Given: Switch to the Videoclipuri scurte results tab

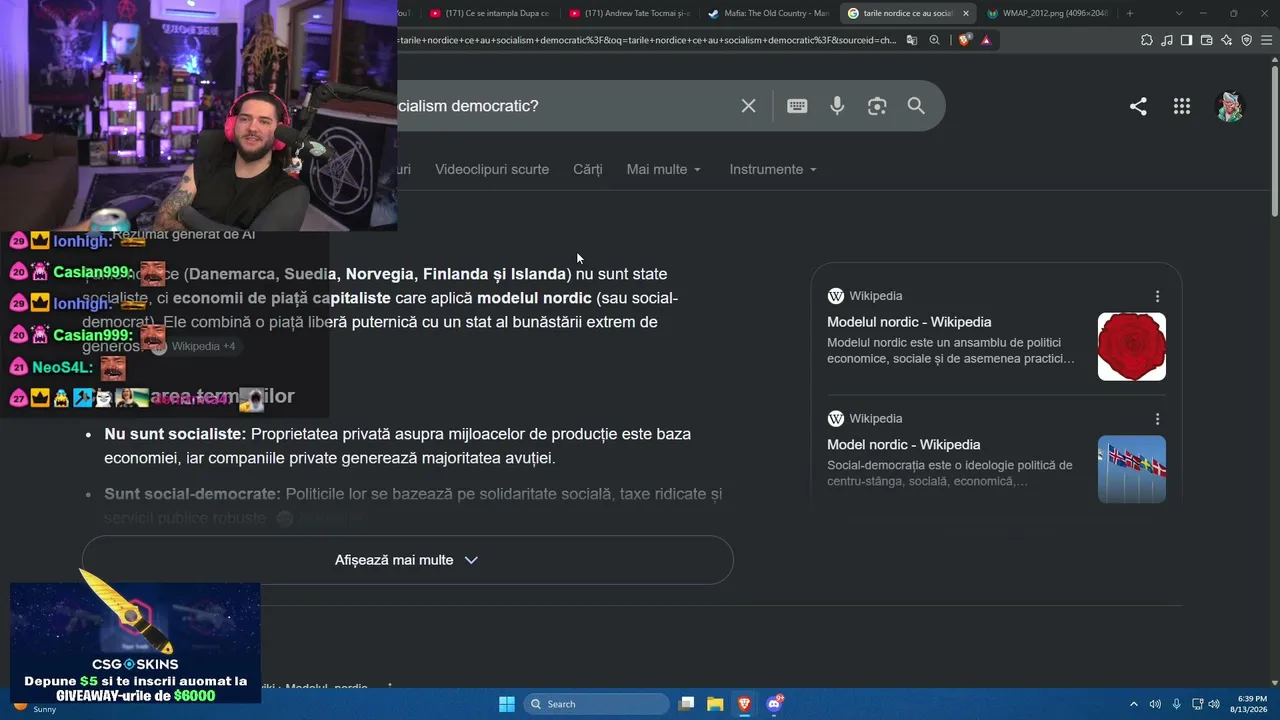Looking at the screenshot, I should (492, 170).
